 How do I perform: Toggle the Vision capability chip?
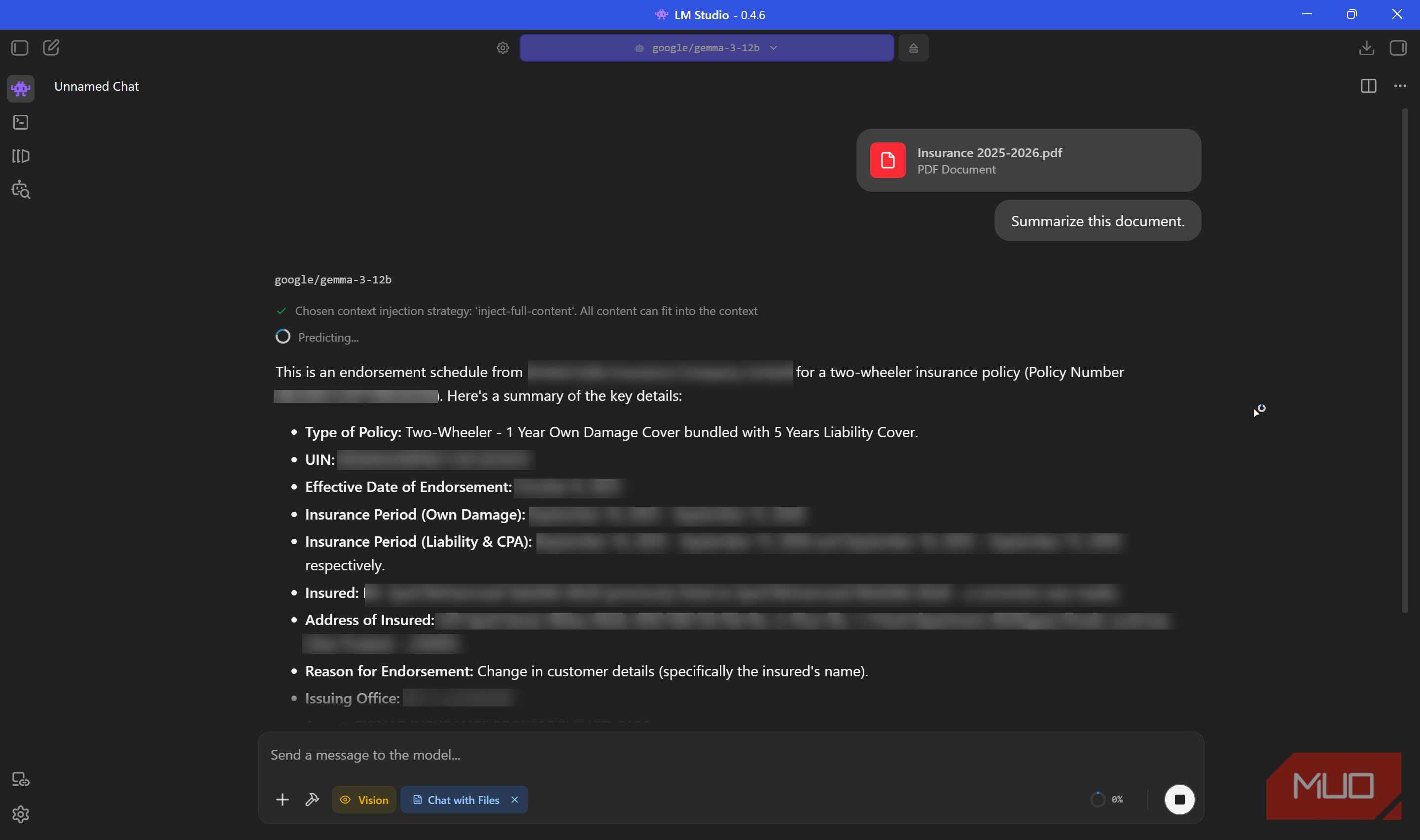pos(363,799)
